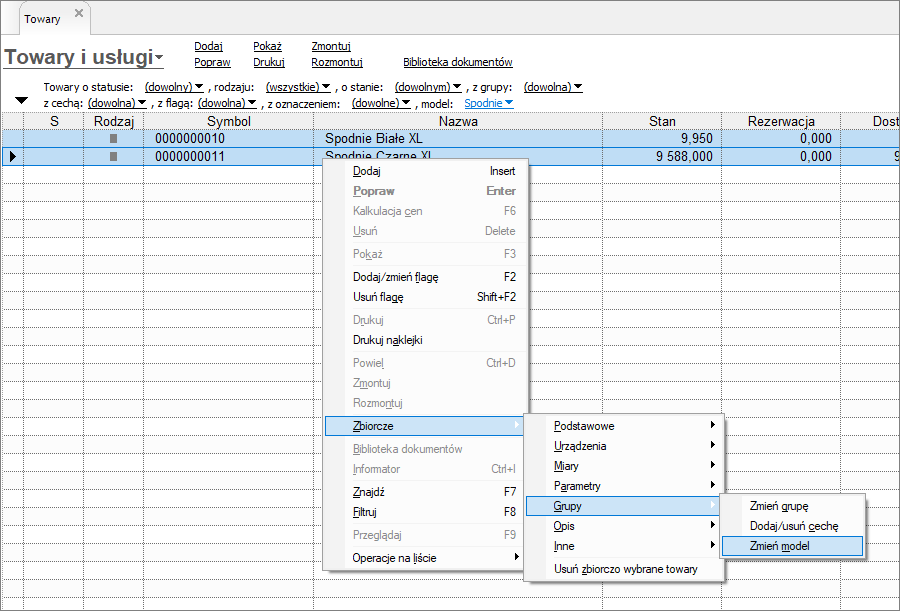Image resolution: width=900 pixels, height=611 pixels.
Task: Click the Biblioteka dokumentów link at top
Action: (x=457, y=62)
